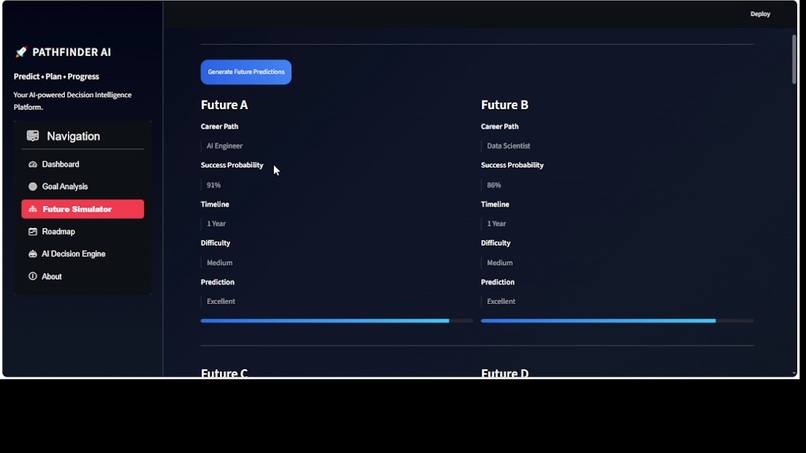This screenshot has height=453, width=806.
Task: Click the Roadmap calendar icon
Action: tap(33, 232)
